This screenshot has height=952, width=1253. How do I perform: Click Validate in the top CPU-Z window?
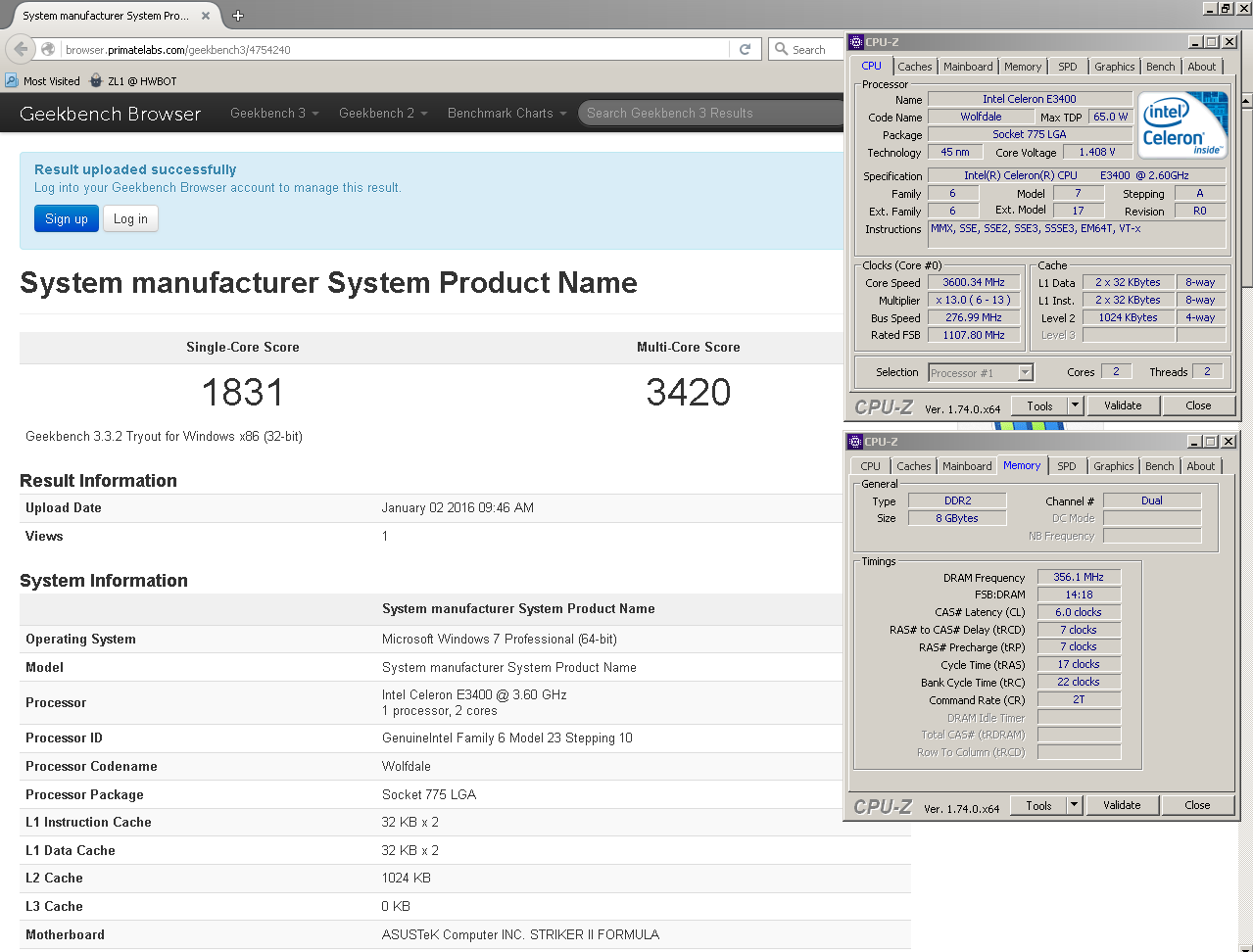(x=1123, y=405)
